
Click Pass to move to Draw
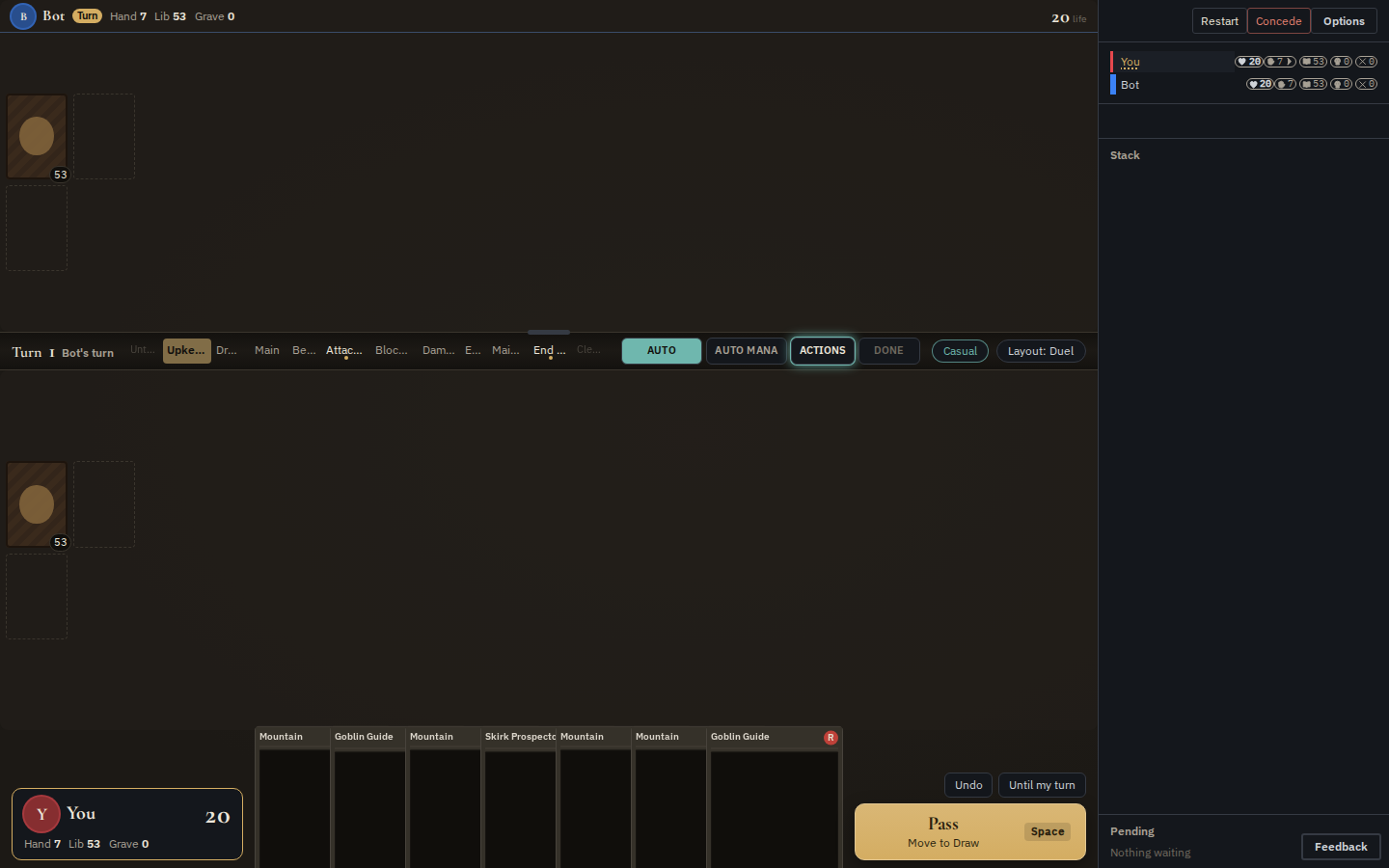(x=970, y=832)
